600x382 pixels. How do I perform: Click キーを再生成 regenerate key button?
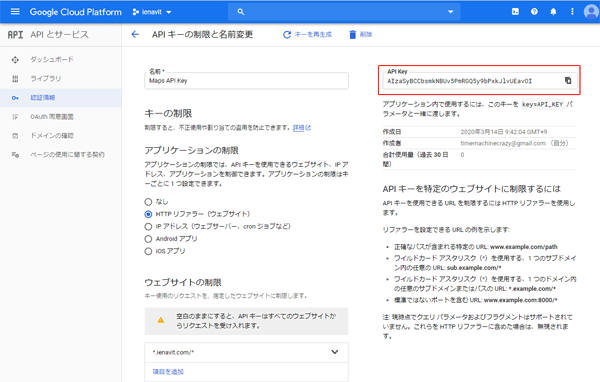pyautogui.click(x=307, y=34)
